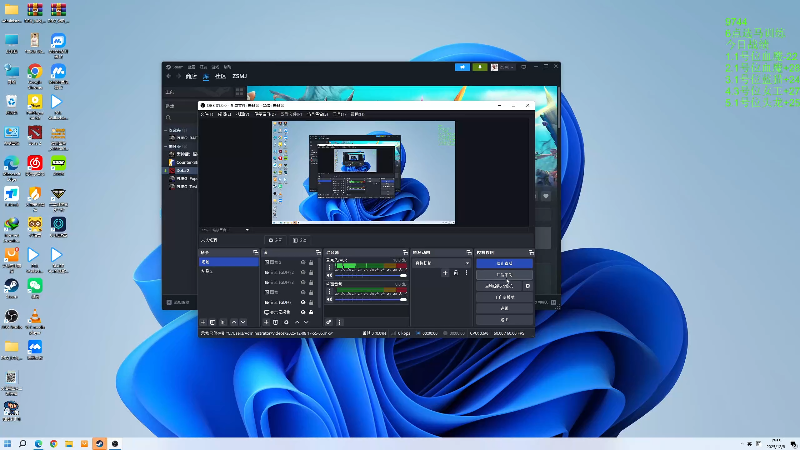Move the selected scene up in the Scenes dock
Screen dimensions: 800x450
coord(234,322)
